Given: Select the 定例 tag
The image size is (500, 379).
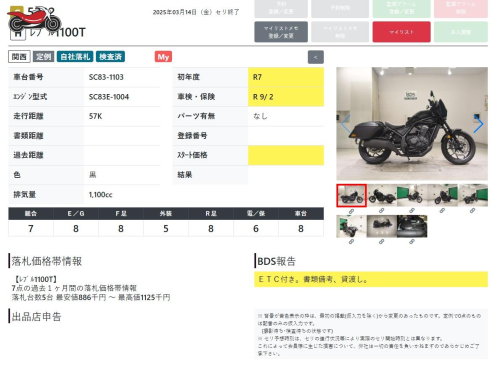Looking at the screenshot, I should (44, 57).
